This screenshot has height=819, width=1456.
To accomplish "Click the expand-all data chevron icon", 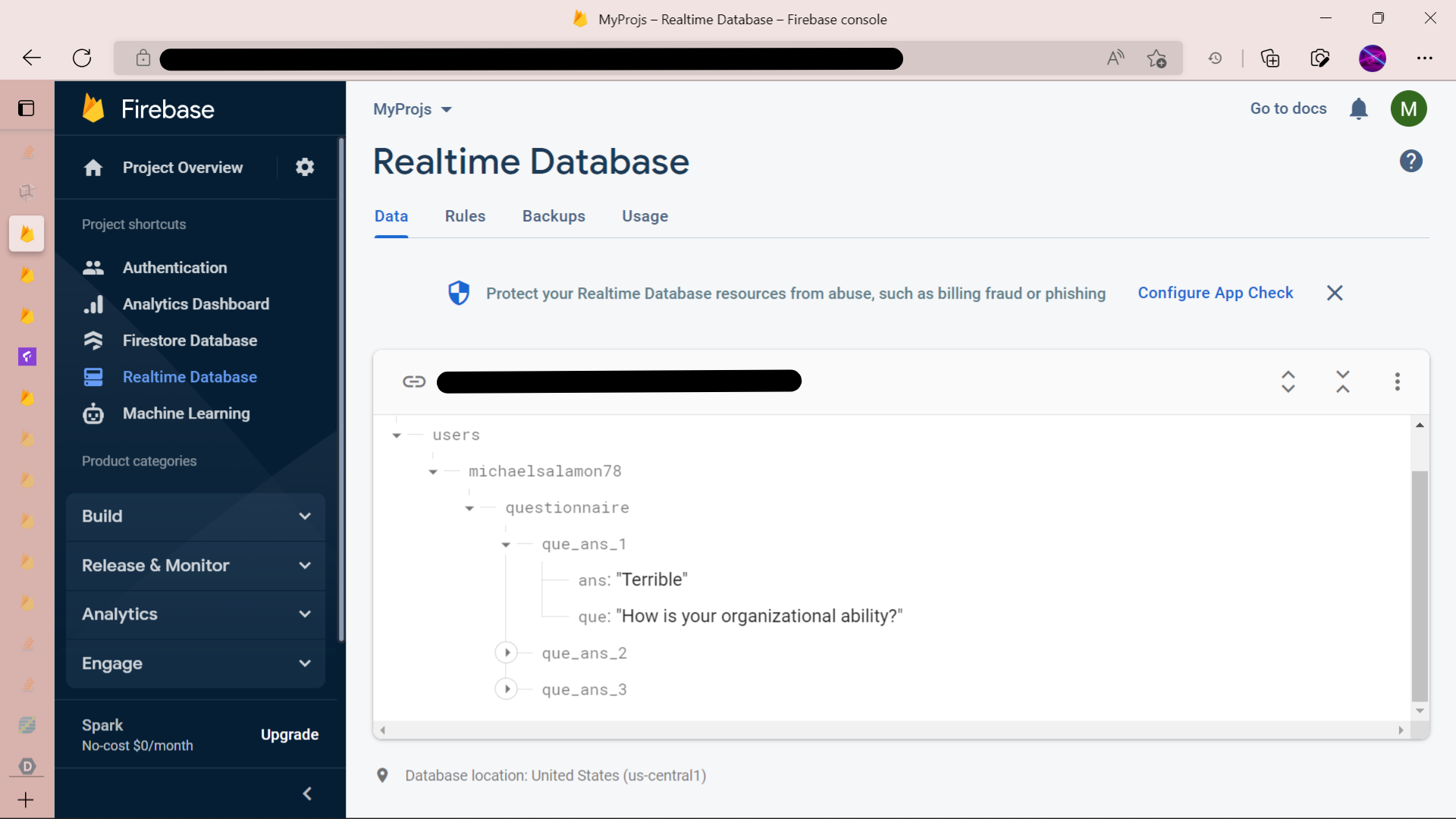I will pyautogui.click(x=1288, y=381).
